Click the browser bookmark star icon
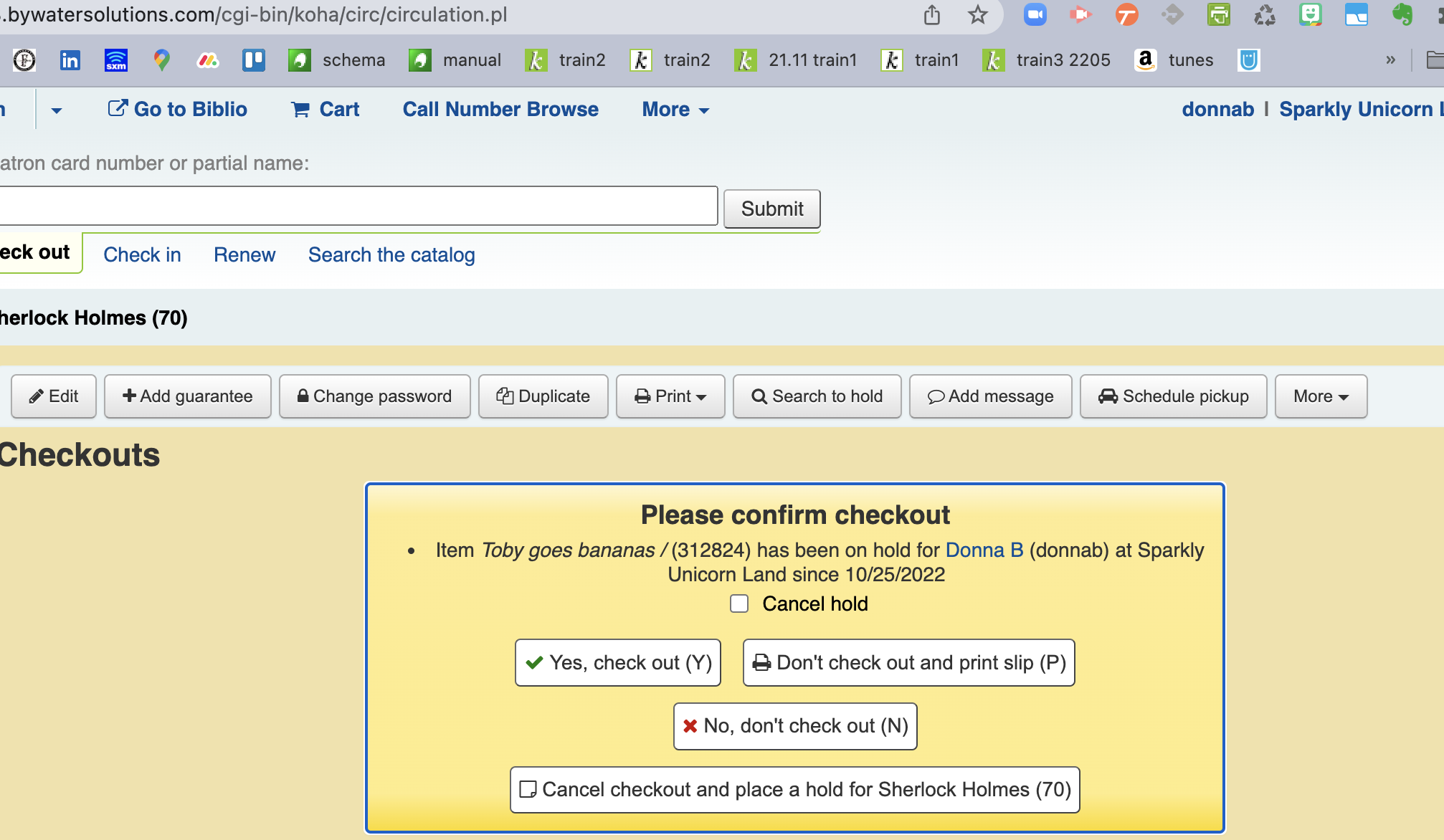Viewport: 1444px width, 840px height. pos(977,14)
